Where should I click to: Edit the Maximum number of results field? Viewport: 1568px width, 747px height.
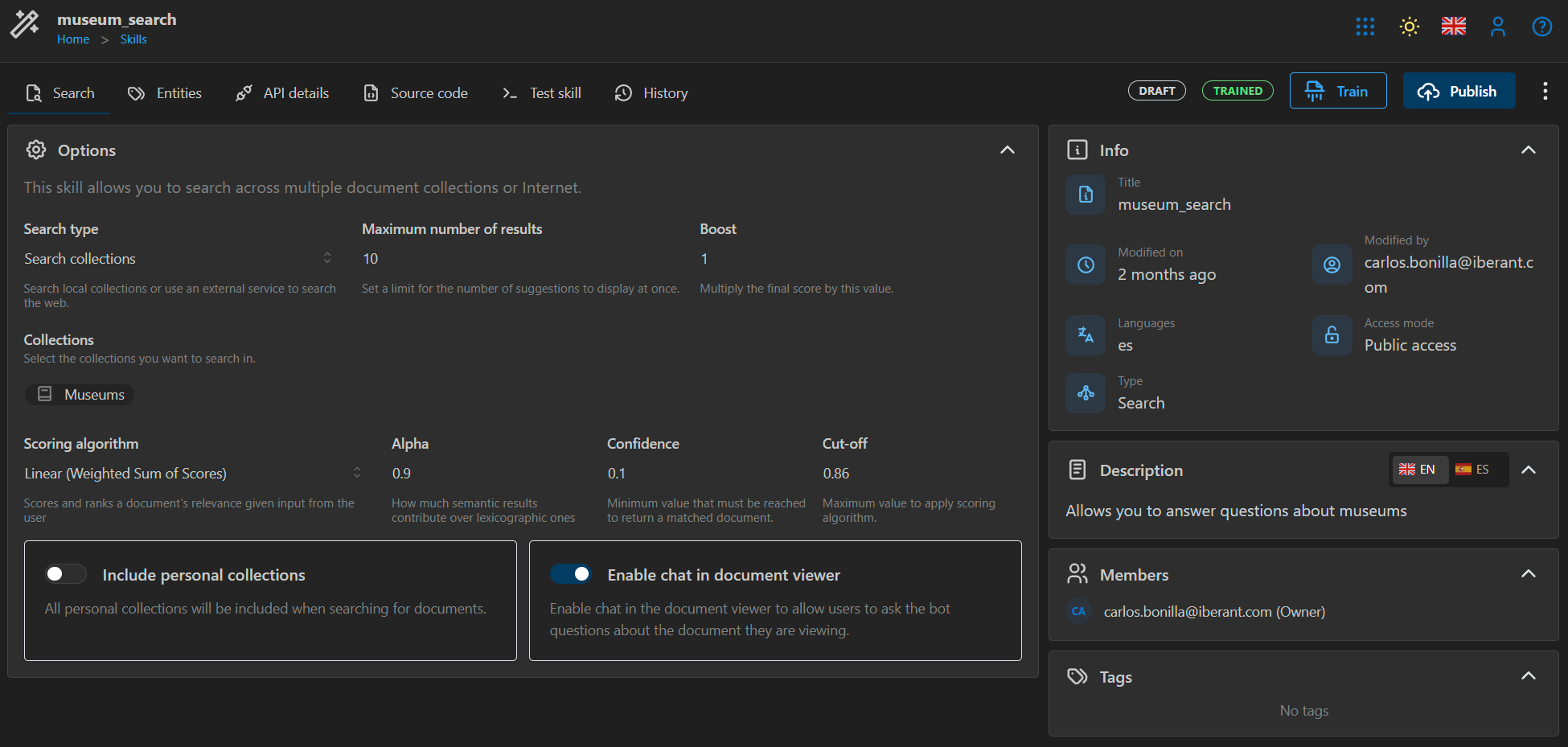click(x=521, y=259)
